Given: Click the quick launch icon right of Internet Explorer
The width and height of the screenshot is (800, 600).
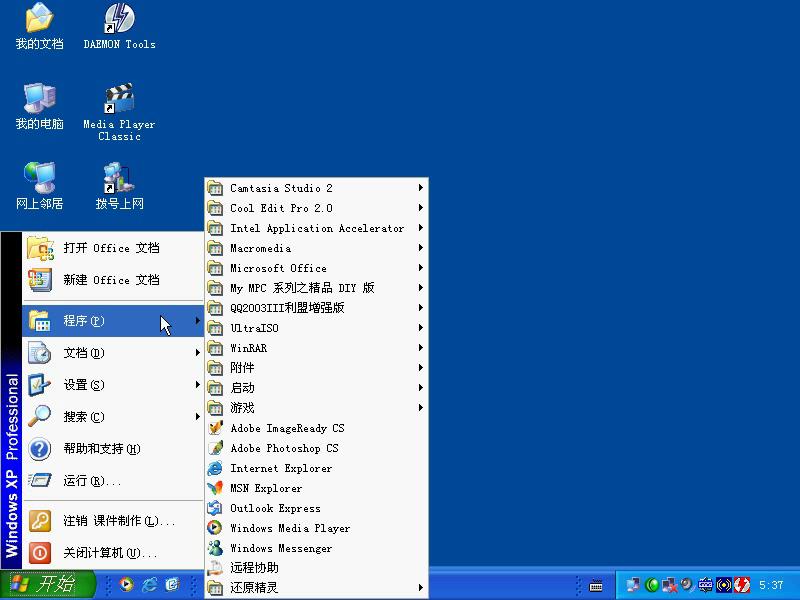Looking at the screenshot, I should [x=172, y=584].
